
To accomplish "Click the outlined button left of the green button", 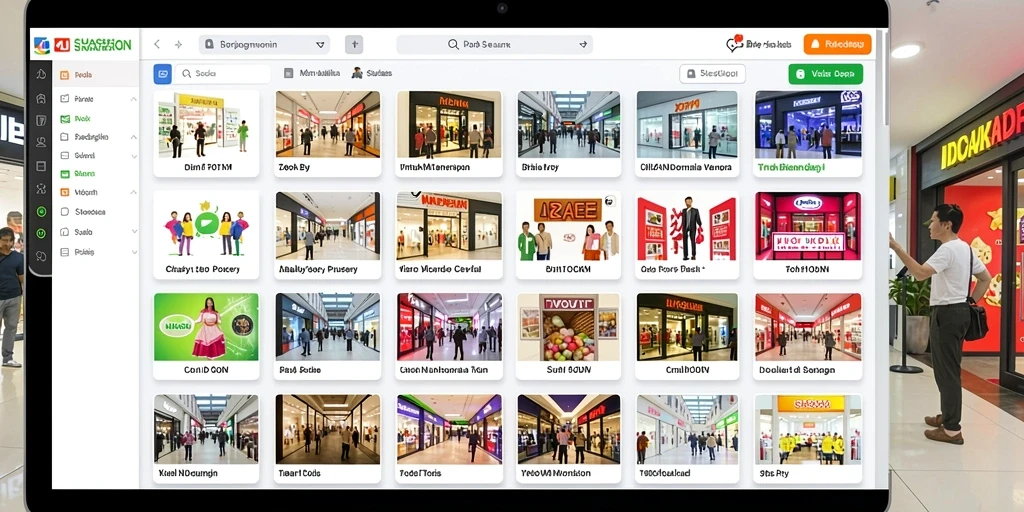I will 712,74.
